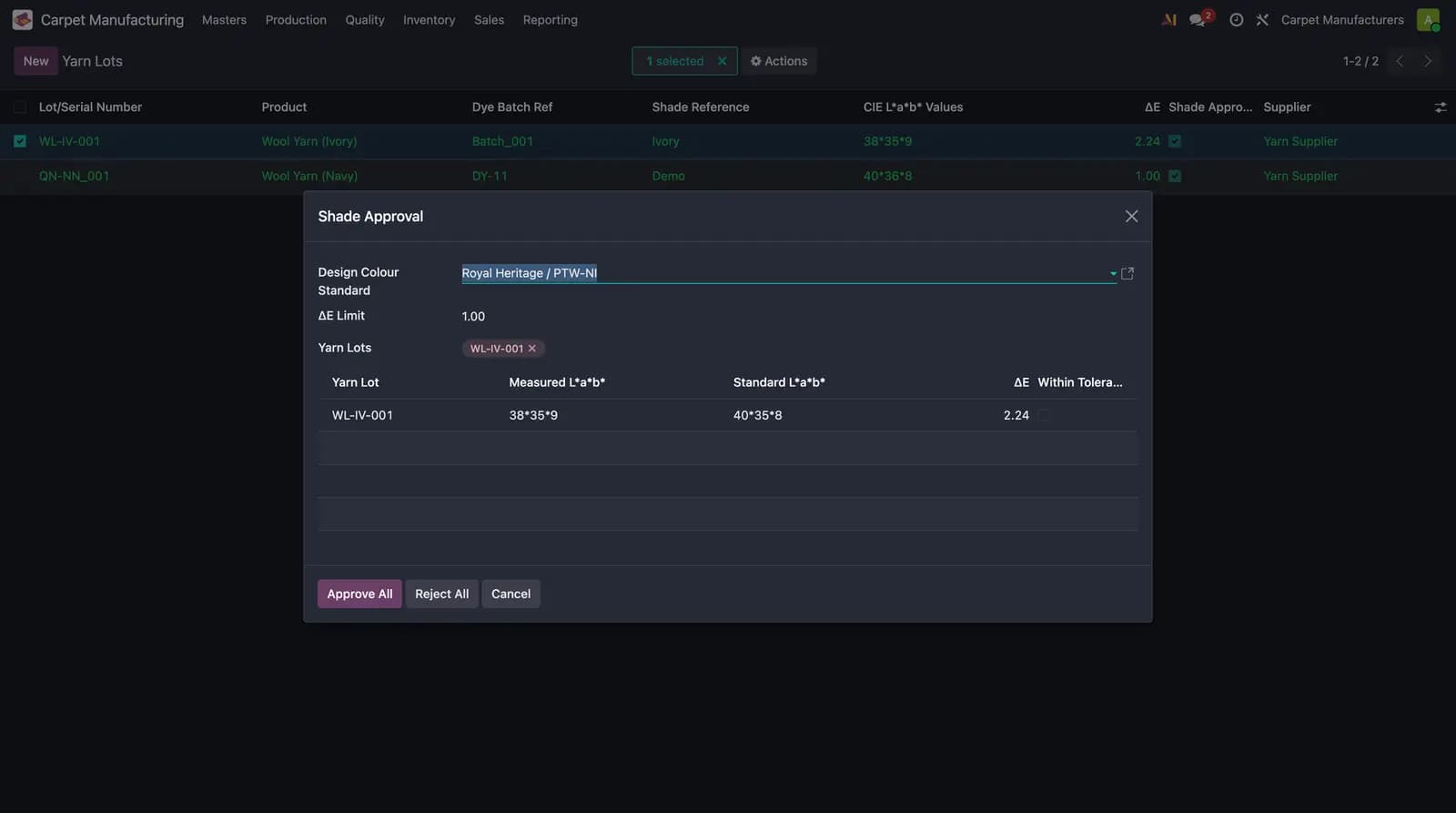Image resolution: width=1456 pixels, height=813 pixels.
Task: Click the DY-11 dye batch cell
Action: 490,176
